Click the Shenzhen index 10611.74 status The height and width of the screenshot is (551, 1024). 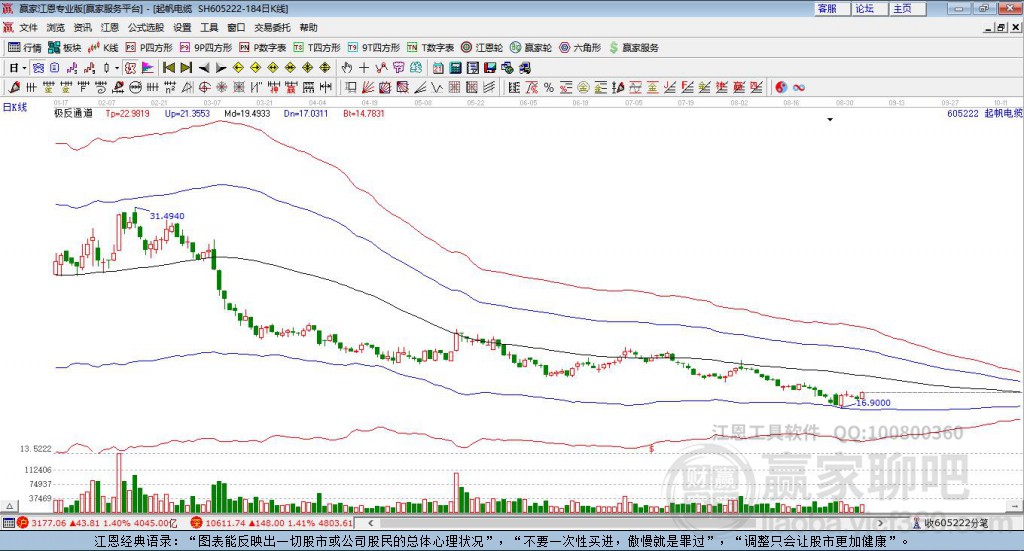[272, 523]
